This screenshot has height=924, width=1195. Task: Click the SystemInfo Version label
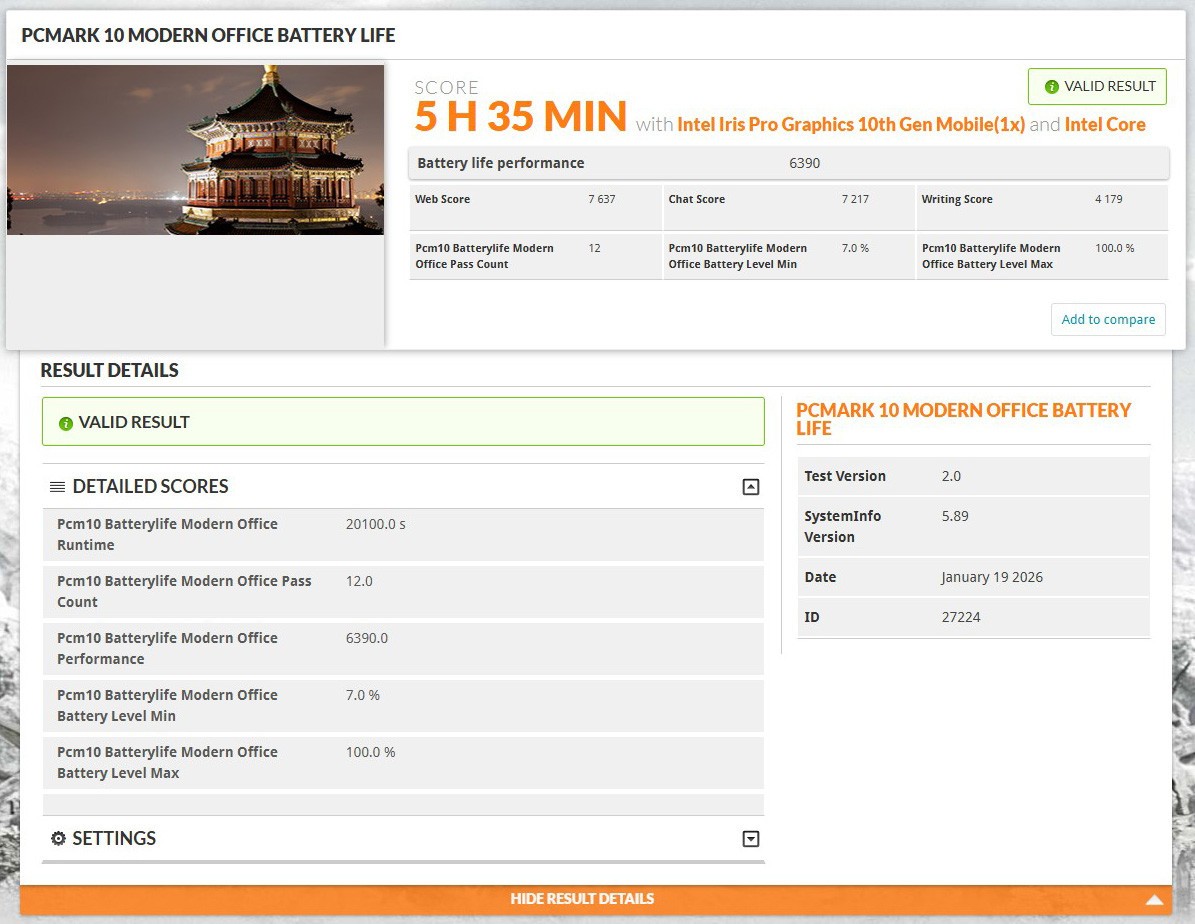[x=843, y=527]
